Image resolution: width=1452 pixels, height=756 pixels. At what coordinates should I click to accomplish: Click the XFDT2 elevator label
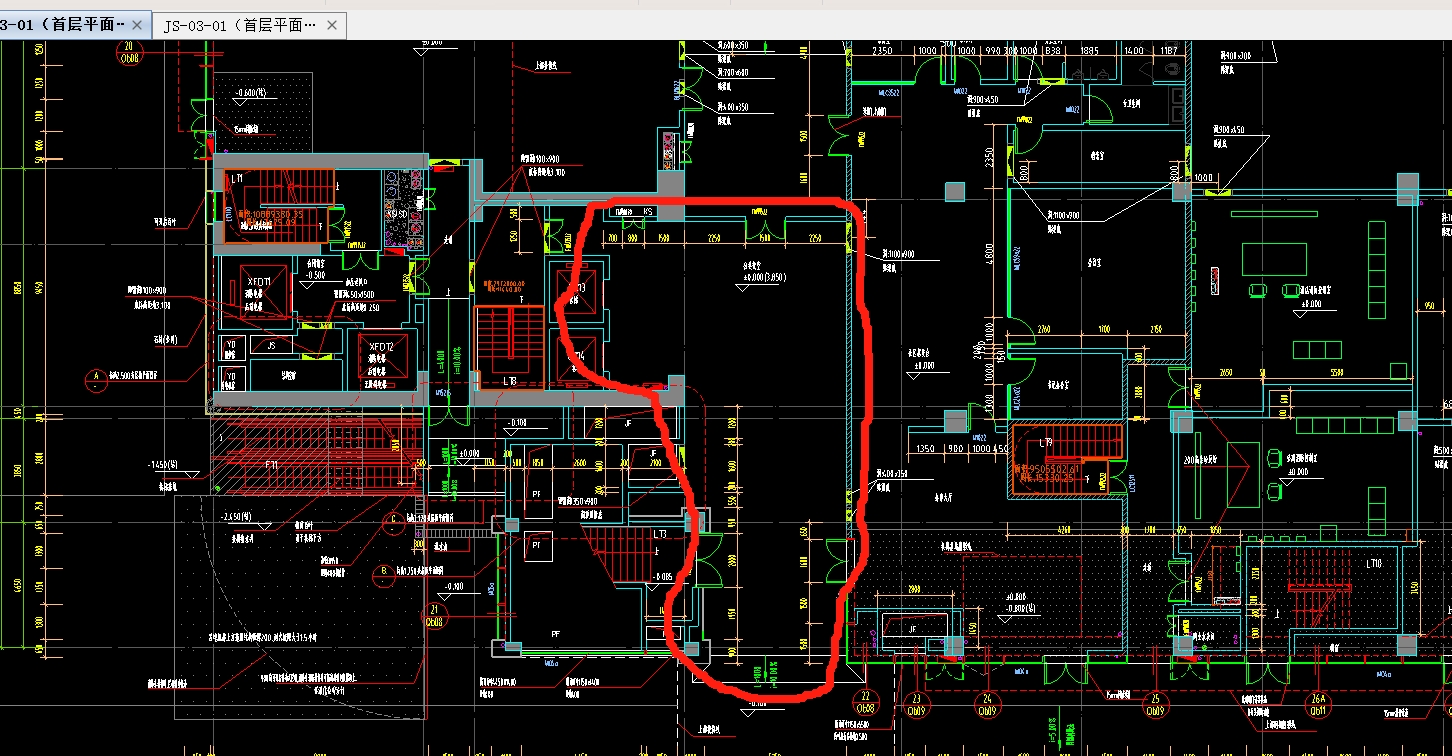tap(382, 346)
